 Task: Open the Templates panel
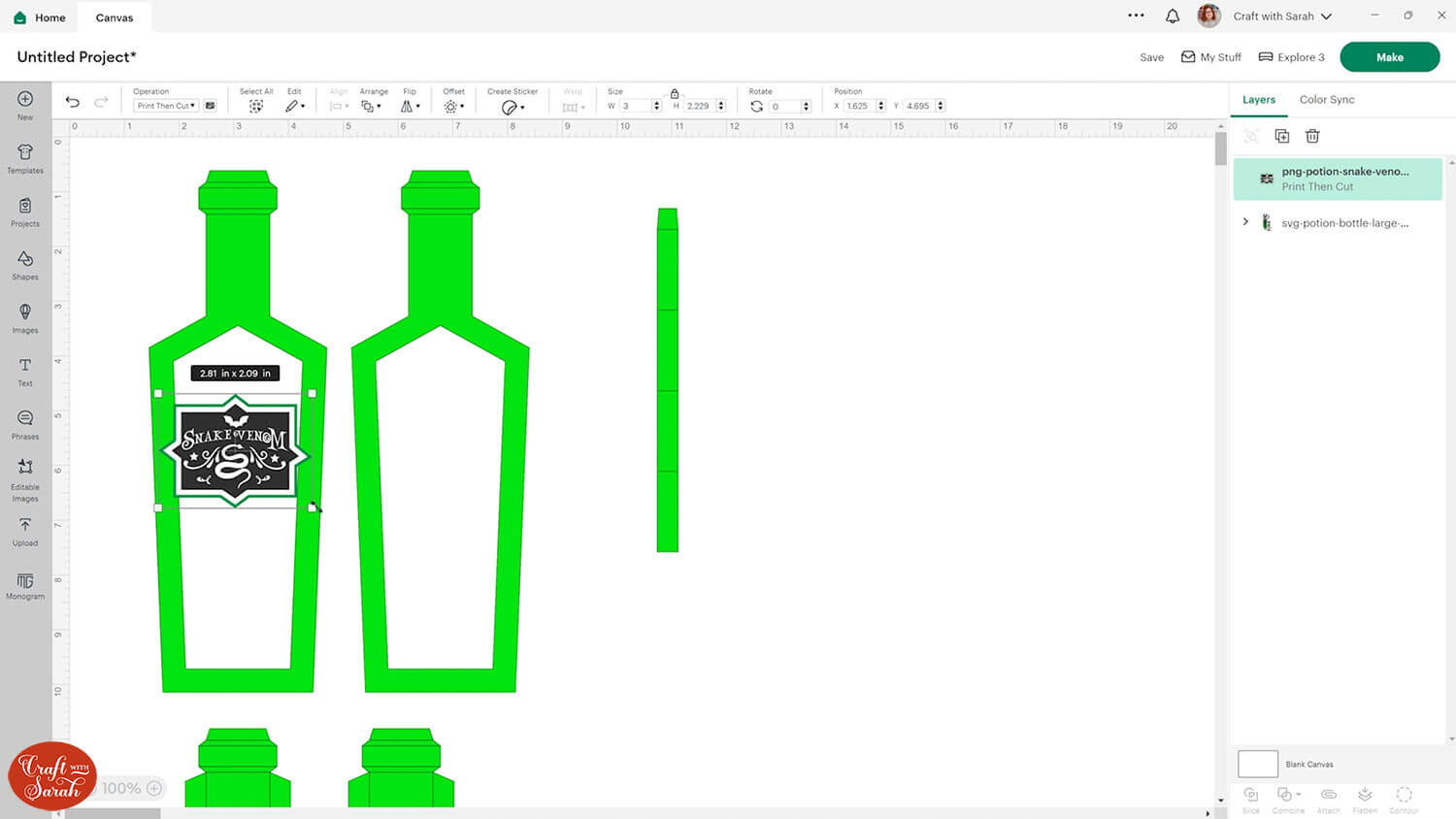25,157
